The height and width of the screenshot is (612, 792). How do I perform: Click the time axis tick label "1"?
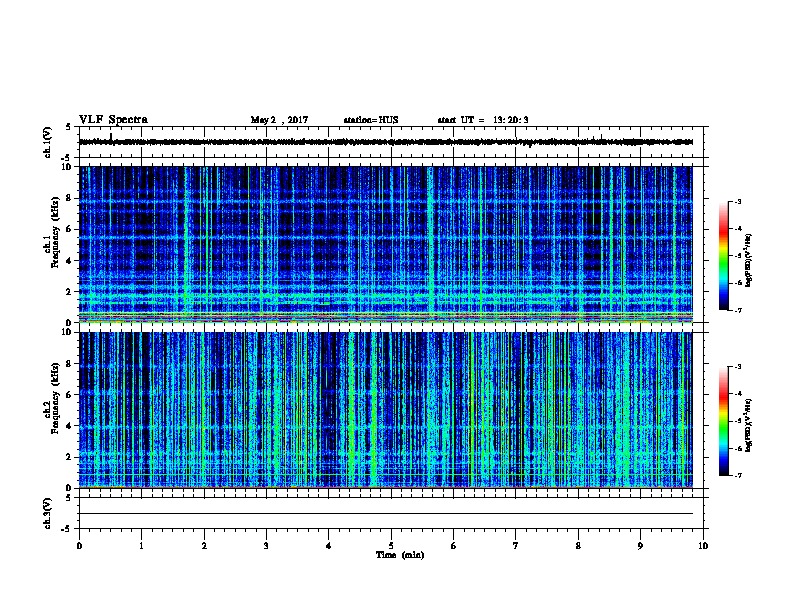141,545
